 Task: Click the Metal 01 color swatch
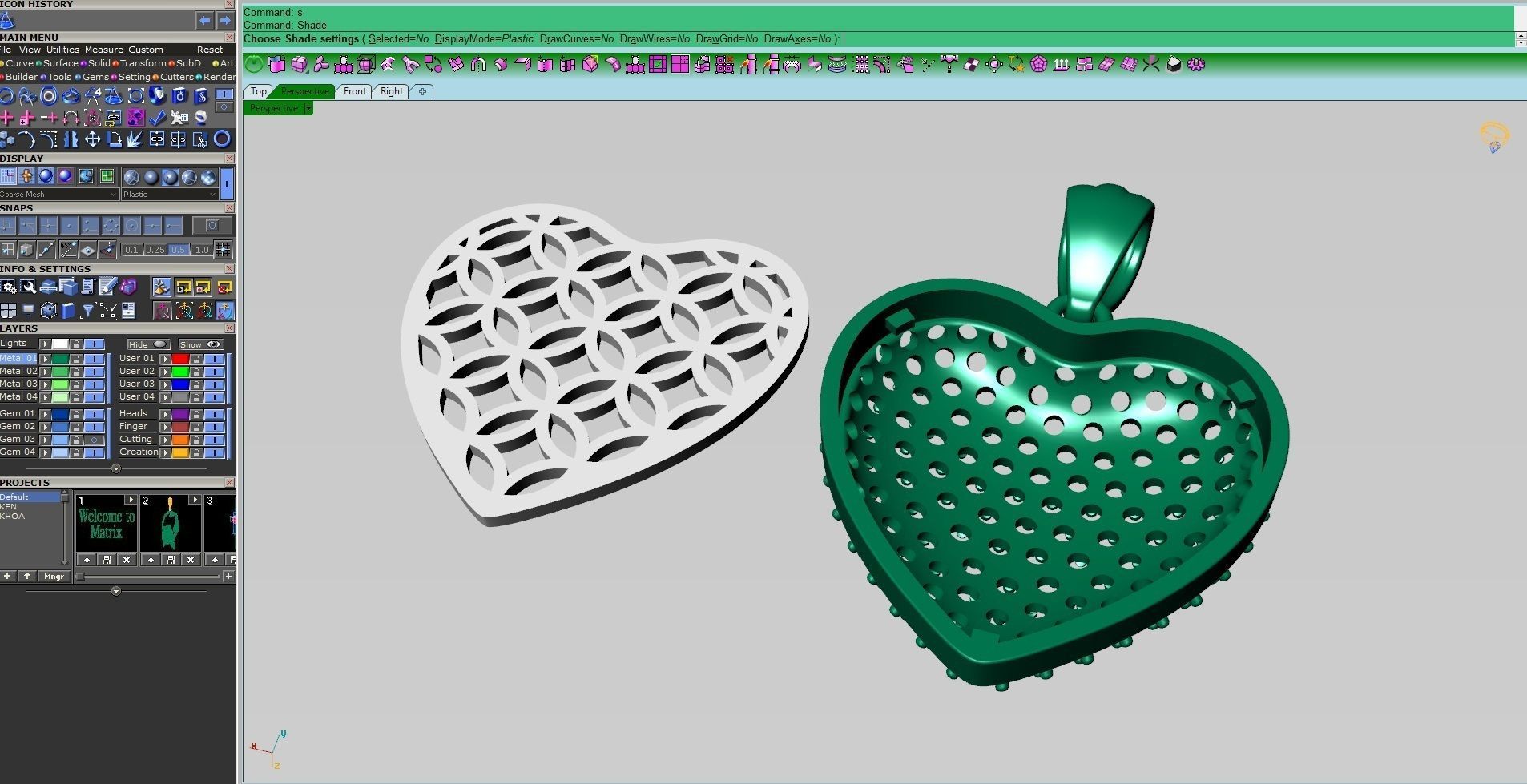[60, 359]
